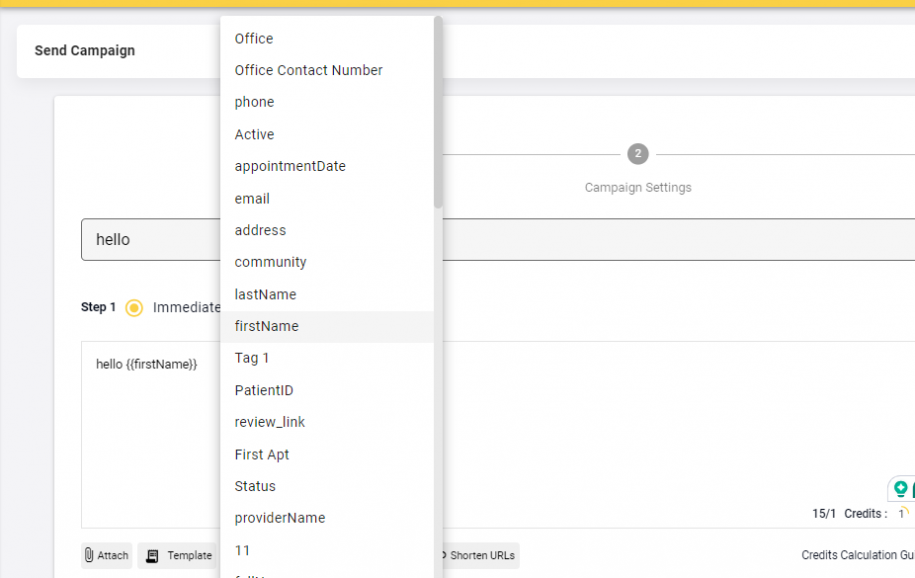Image resolution: width=915 pixels, height=578 pixels.
Task: Select the Status field option
Action: point(254,486)
